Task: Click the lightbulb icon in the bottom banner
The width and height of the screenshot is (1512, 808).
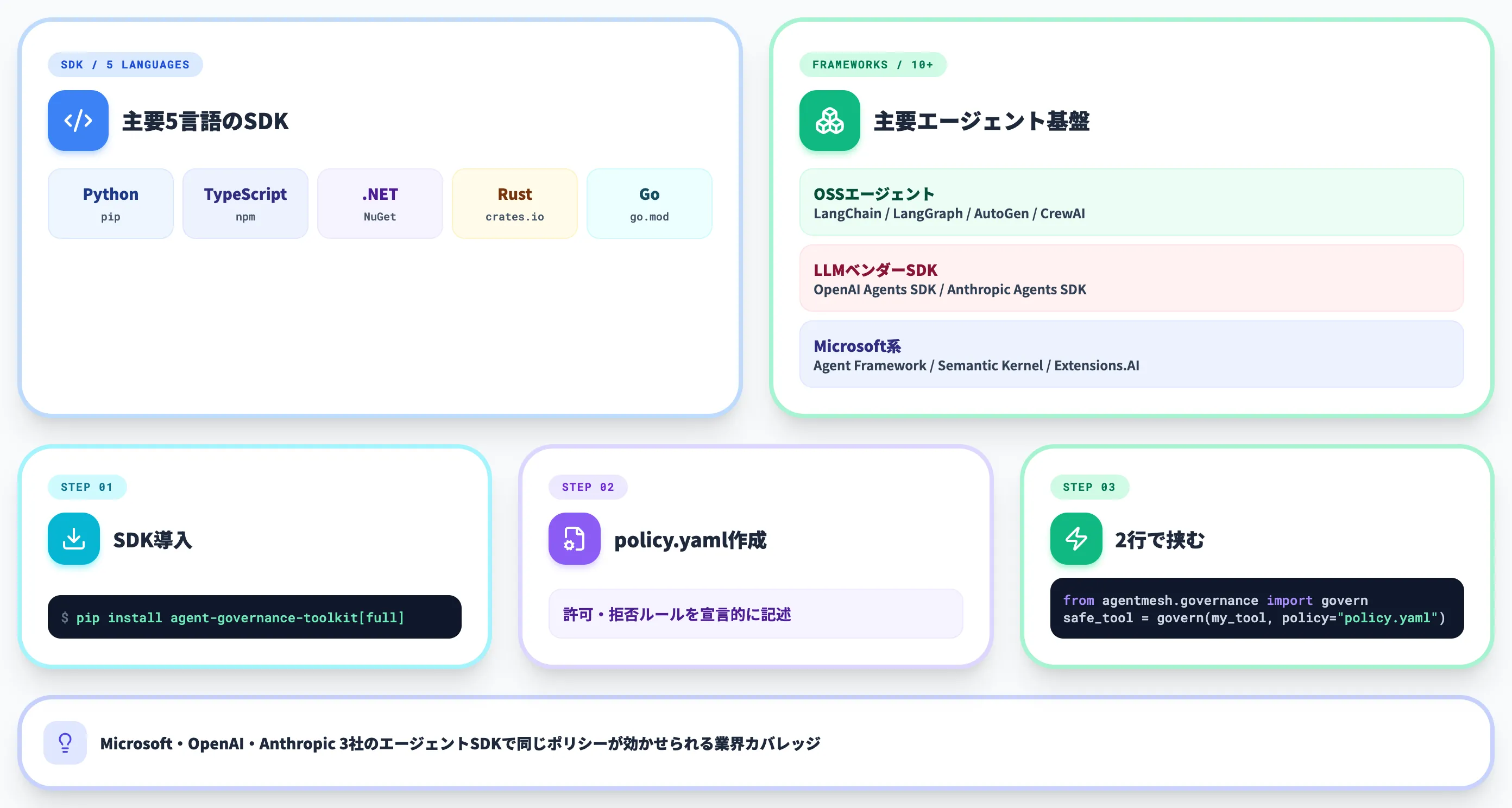Action: click(x=65, y=743)
